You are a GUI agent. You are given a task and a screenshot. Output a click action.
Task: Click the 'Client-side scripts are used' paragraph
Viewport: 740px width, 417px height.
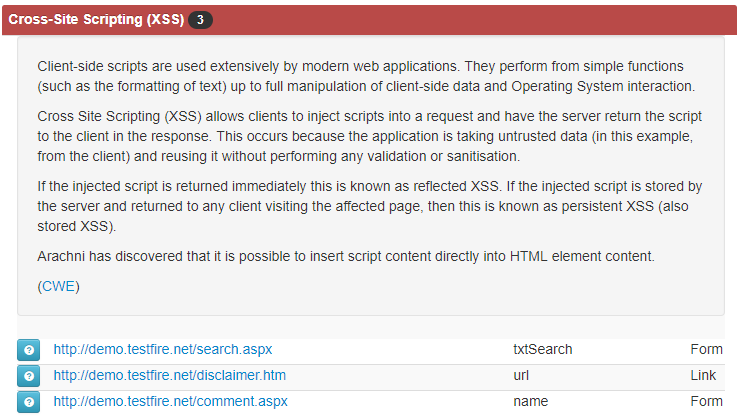[366, 76]
